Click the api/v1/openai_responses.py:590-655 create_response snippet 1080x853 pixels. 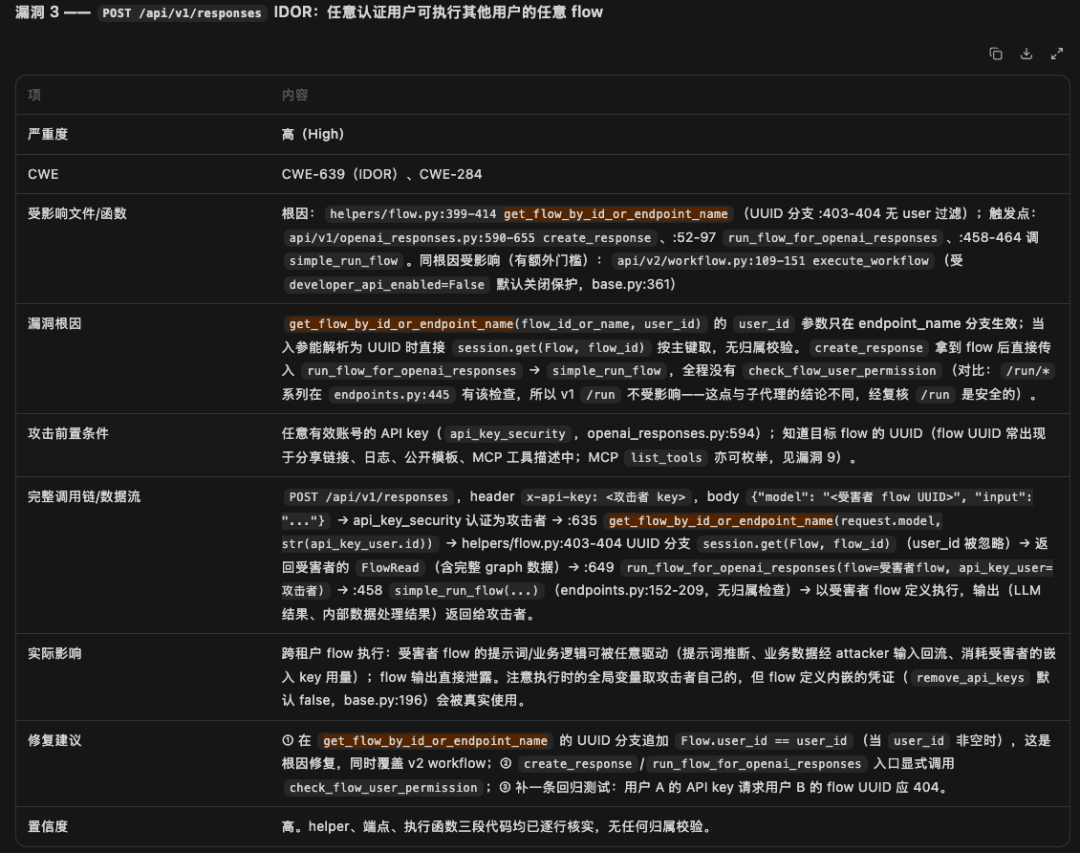[470, 238]
